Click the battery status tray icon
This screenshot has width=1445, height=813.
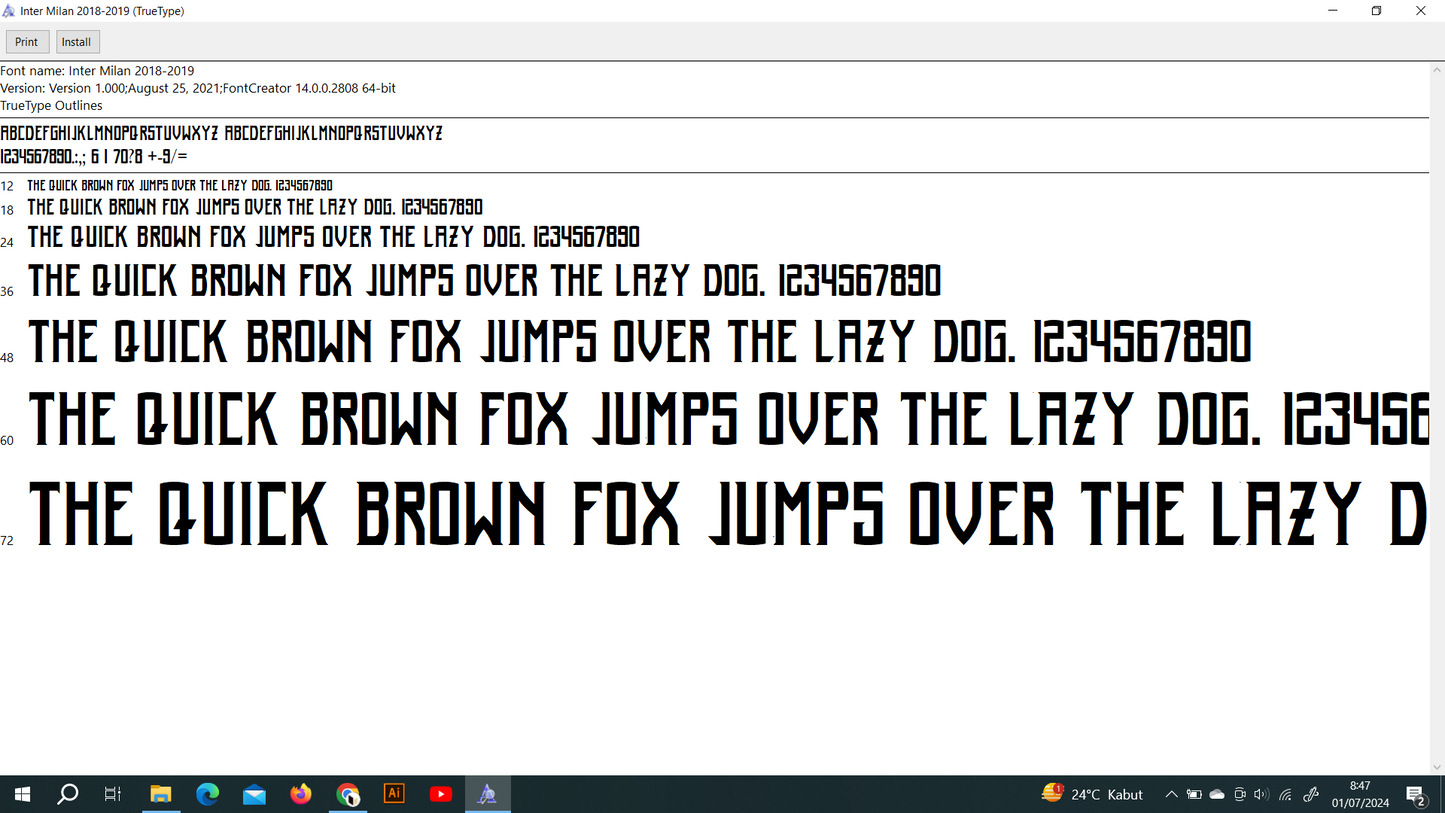(1194, 794)
